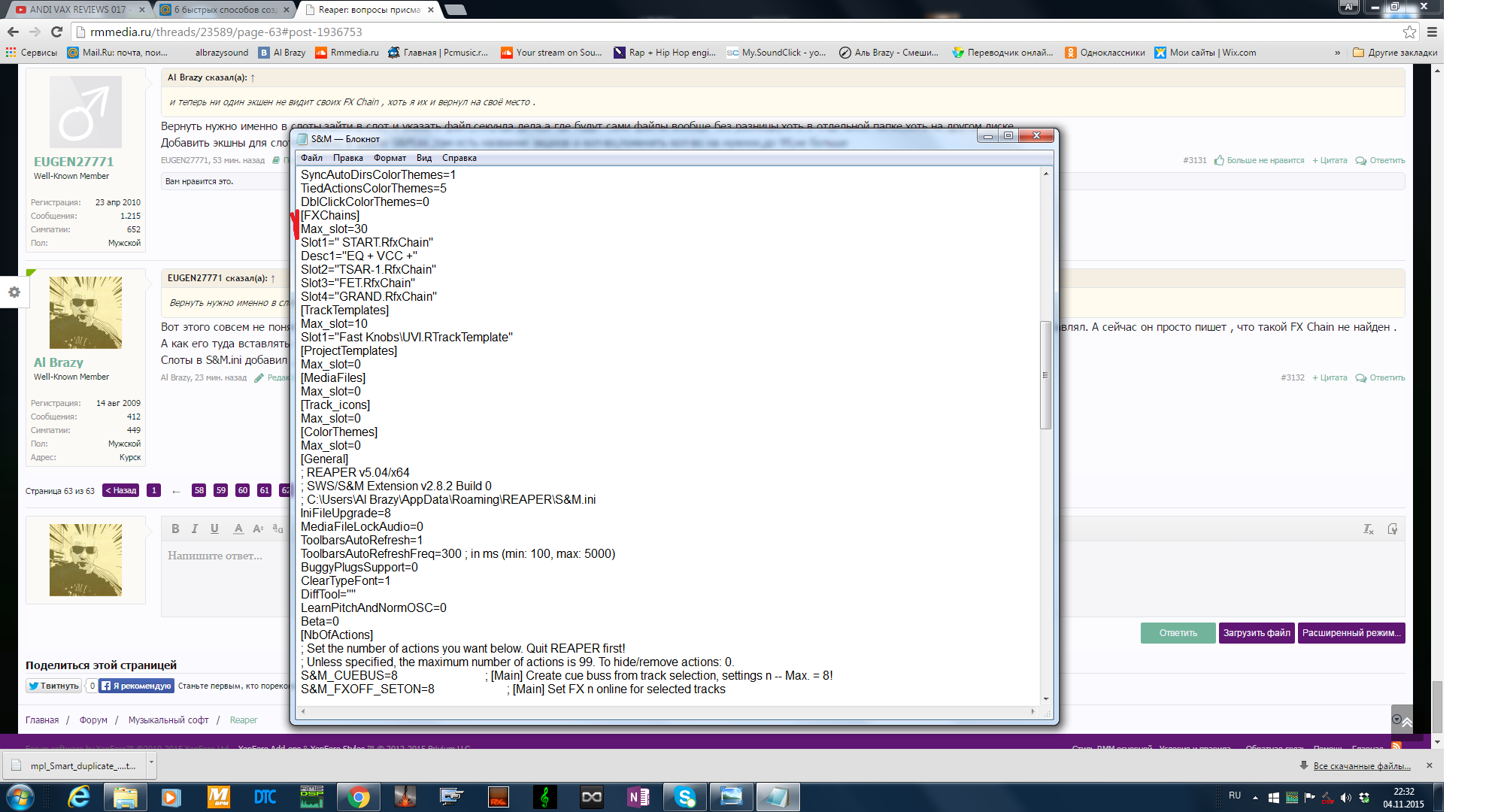Image resolution: width=1507 pixels, height=812 pixels.
Task: Click the text color 'A' icon in editor
Action: (238, 529)
